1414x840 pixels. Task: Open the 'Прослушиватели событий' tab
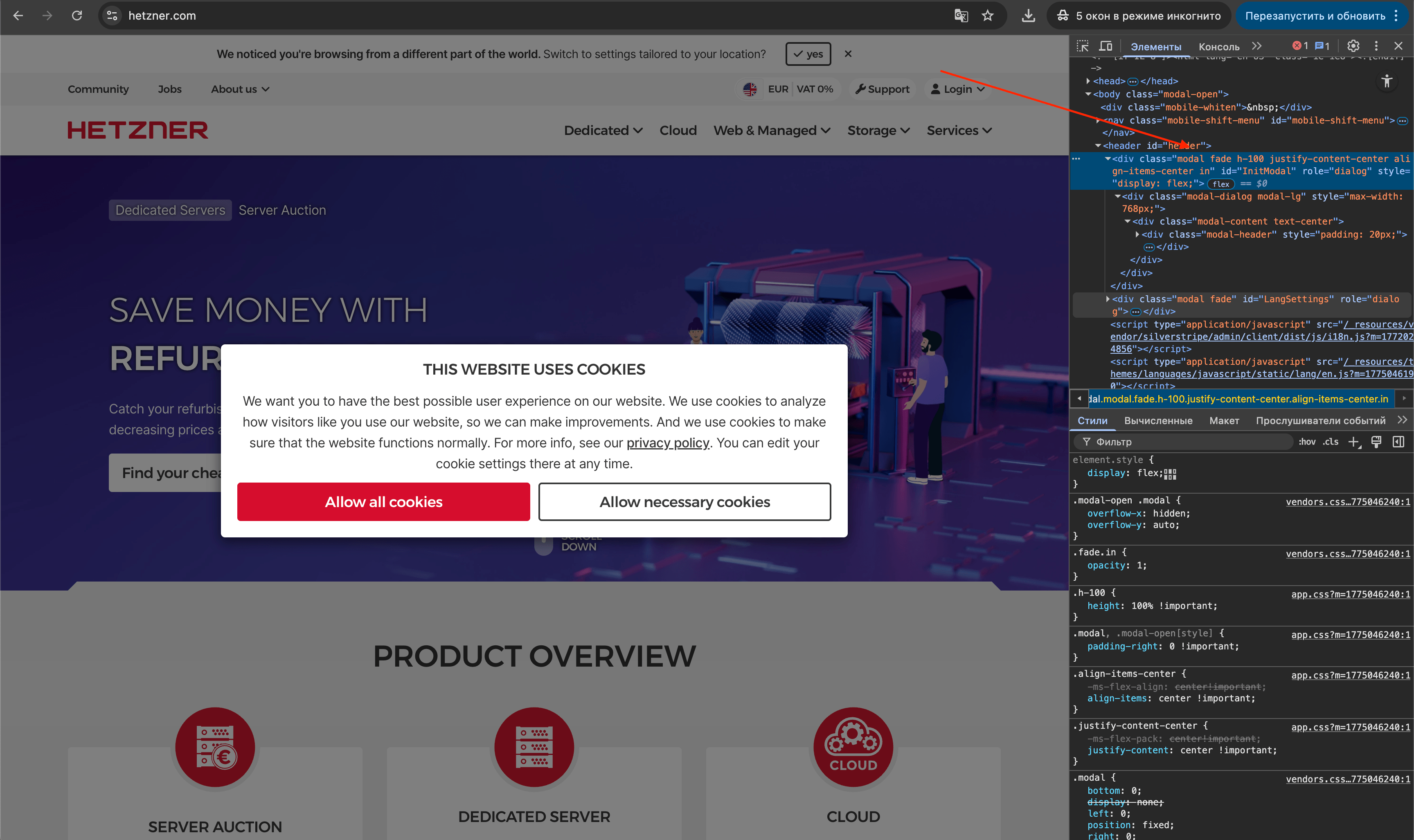[1320, 420]
